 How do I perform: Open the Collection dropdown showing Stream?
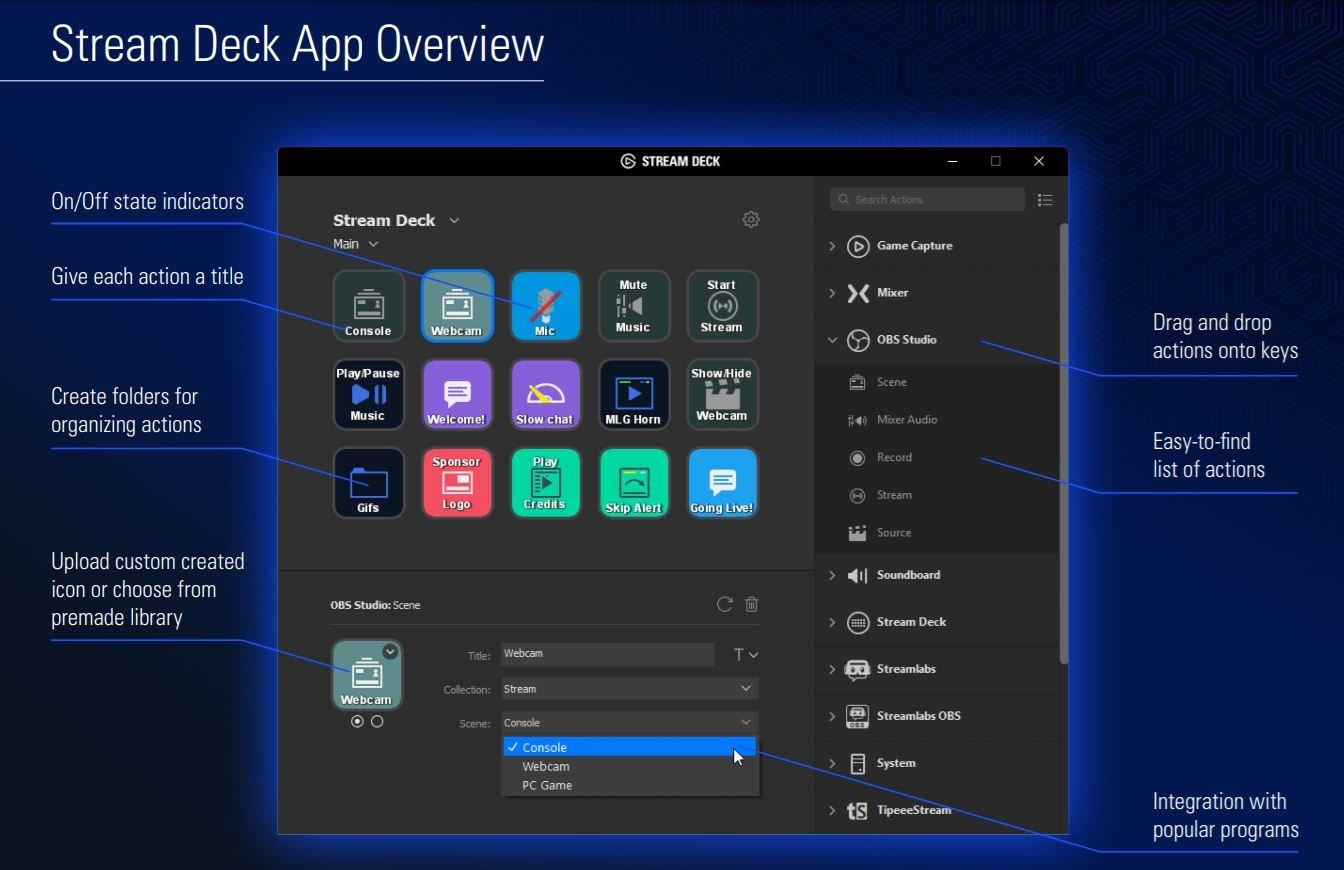pyautogui.click(x=629, y=689)
